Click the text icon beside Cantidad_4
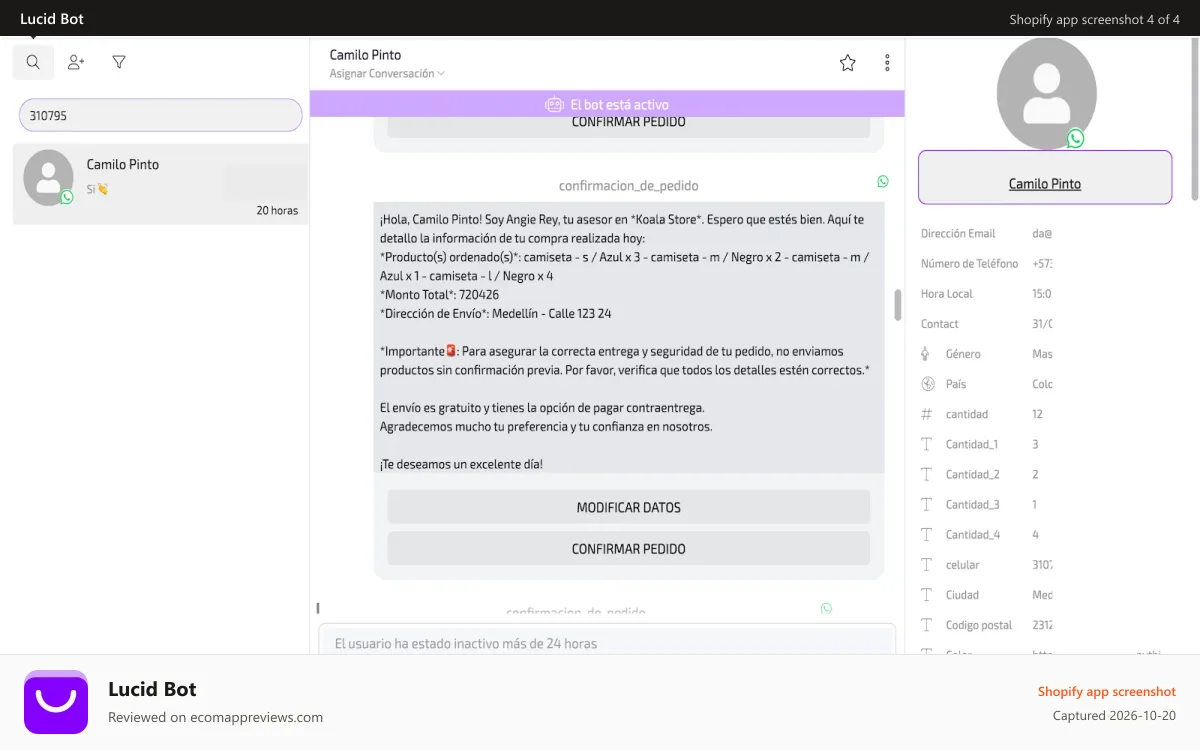Image resolution: width=1200 pixels, height=750 pixels. click(x=926, y=534)
